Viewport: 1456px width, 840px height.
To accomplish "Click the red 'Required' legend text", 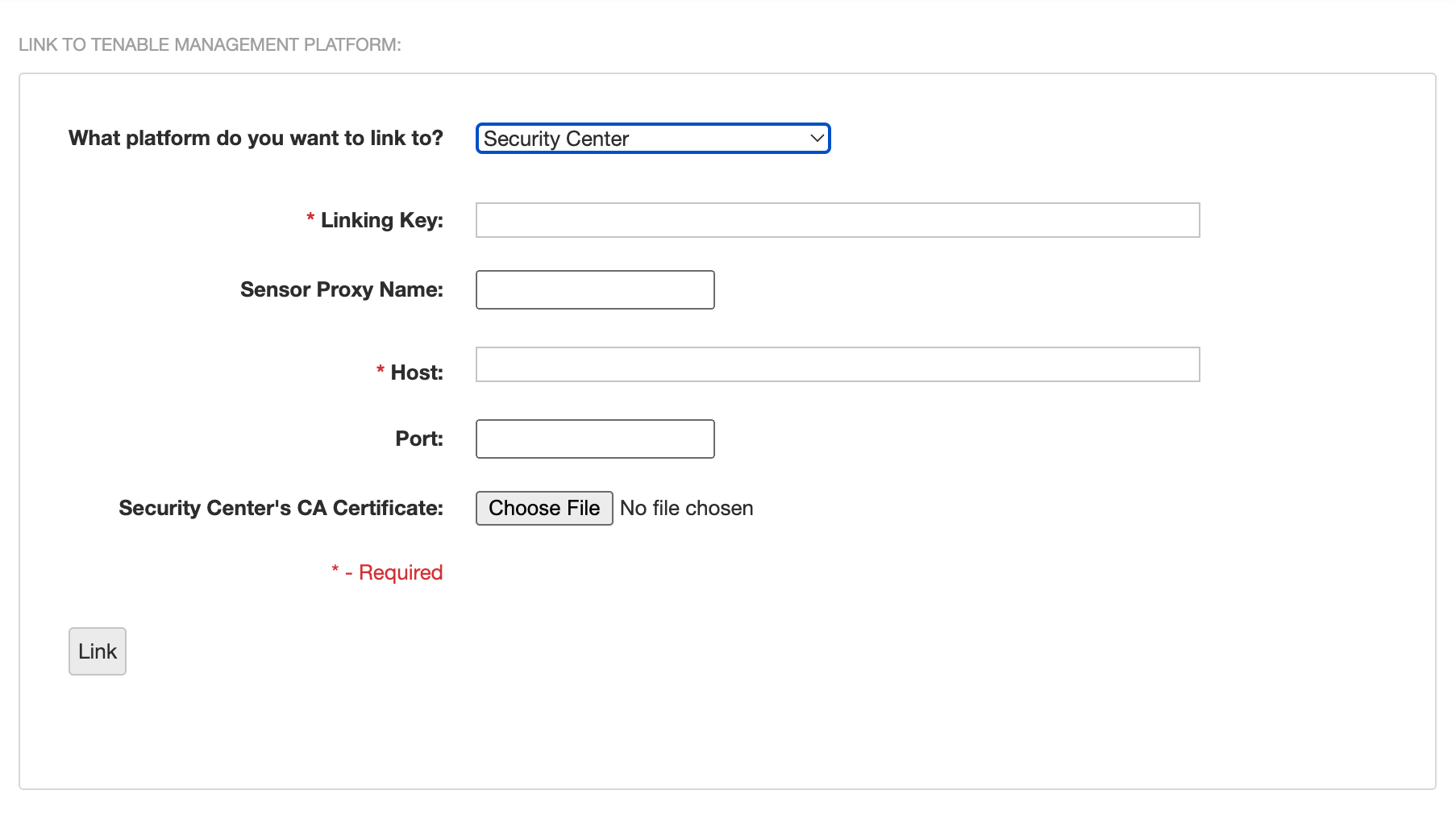I will tap(401, 572).
